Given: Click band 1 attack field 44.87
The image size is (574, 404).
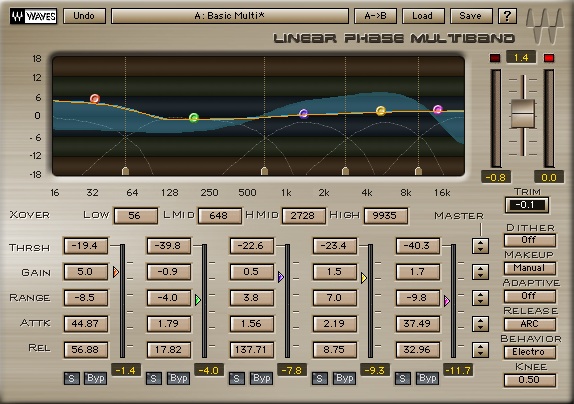Looking at the screenshot, I should click(86, 324).
